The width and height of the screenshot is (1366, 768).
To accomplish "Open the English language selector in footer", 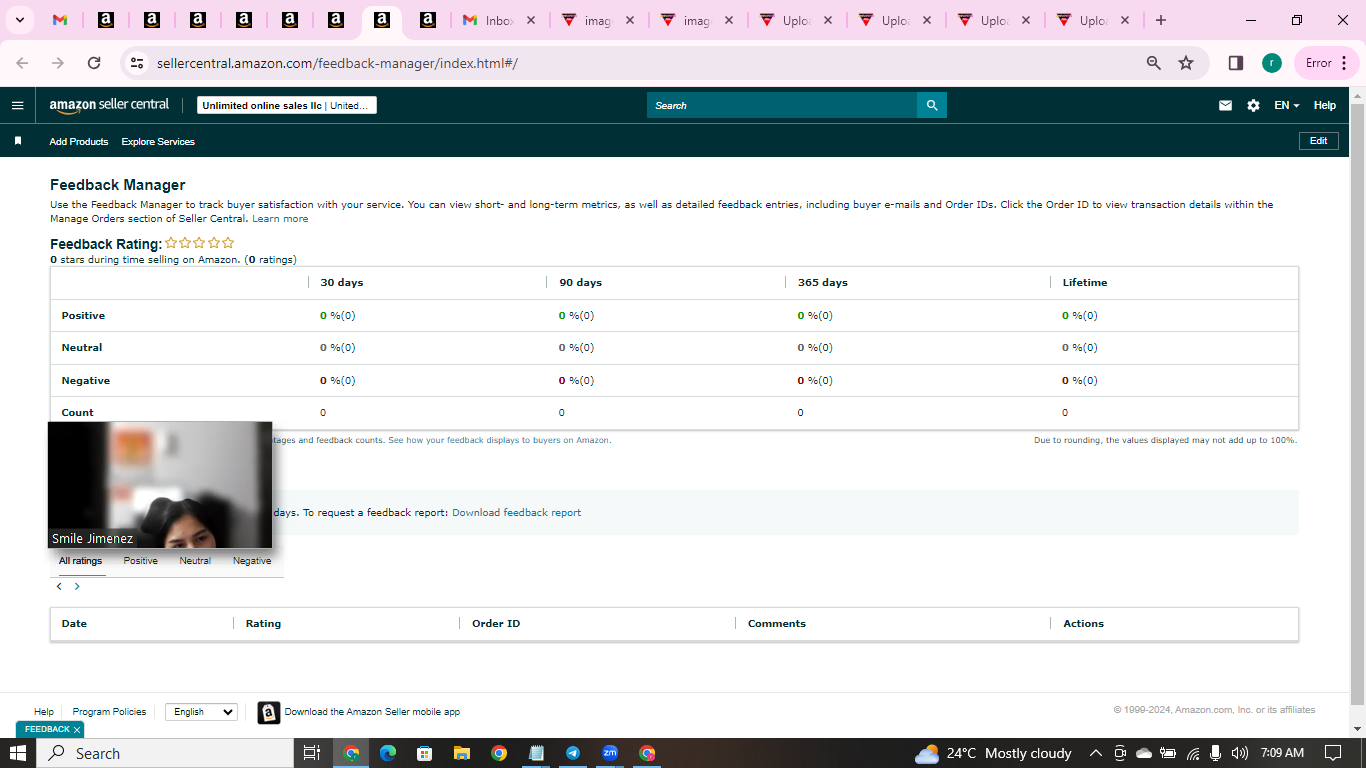I will 201,712.
